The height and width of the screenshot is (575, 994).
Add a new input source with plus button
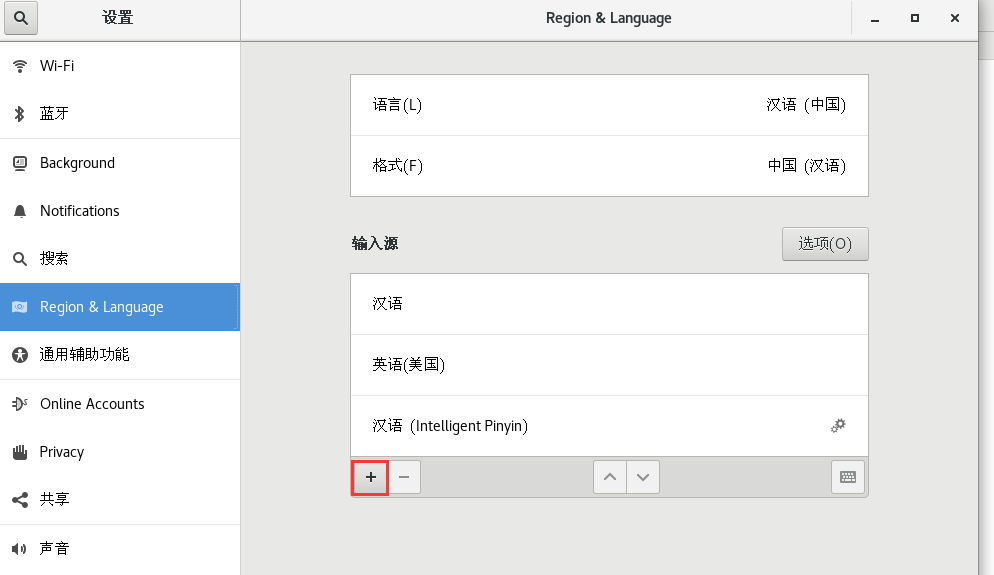[x=370, y=477]
